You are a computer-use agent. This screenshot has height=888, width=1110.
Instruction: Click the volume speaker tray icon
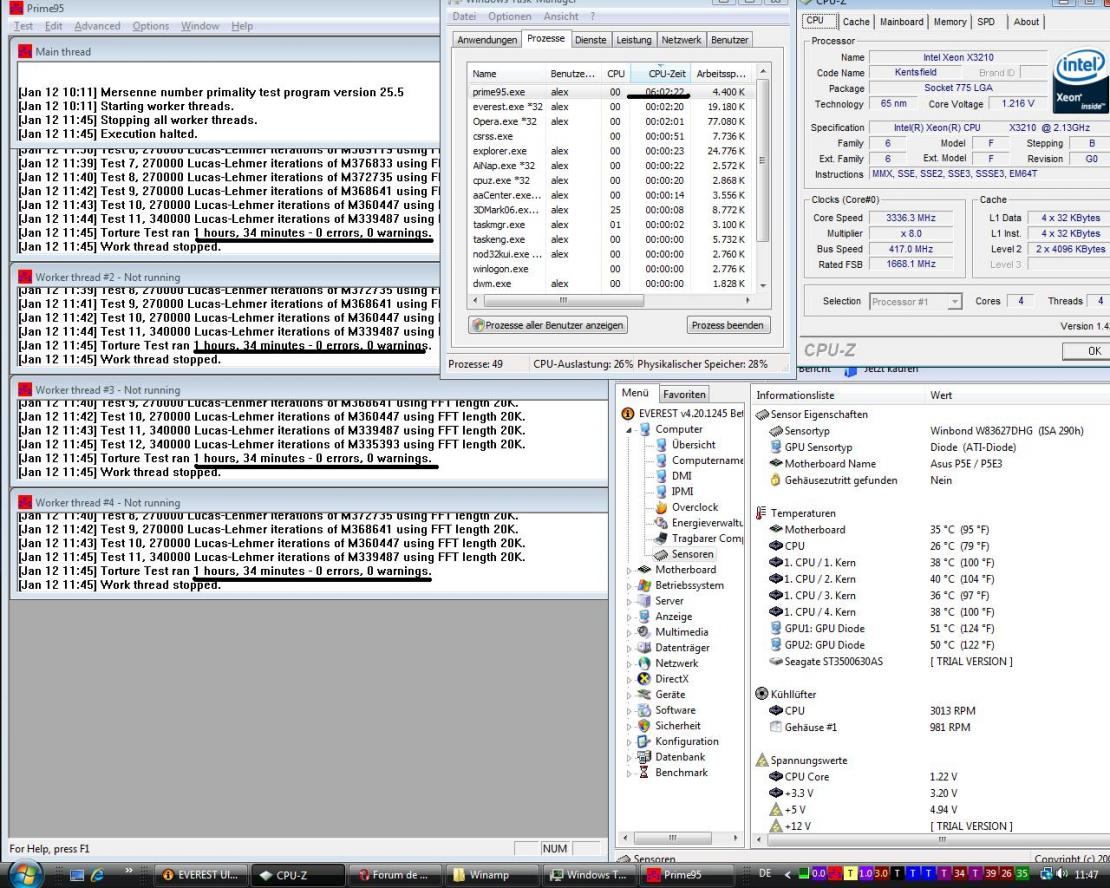pos(1062,874)
